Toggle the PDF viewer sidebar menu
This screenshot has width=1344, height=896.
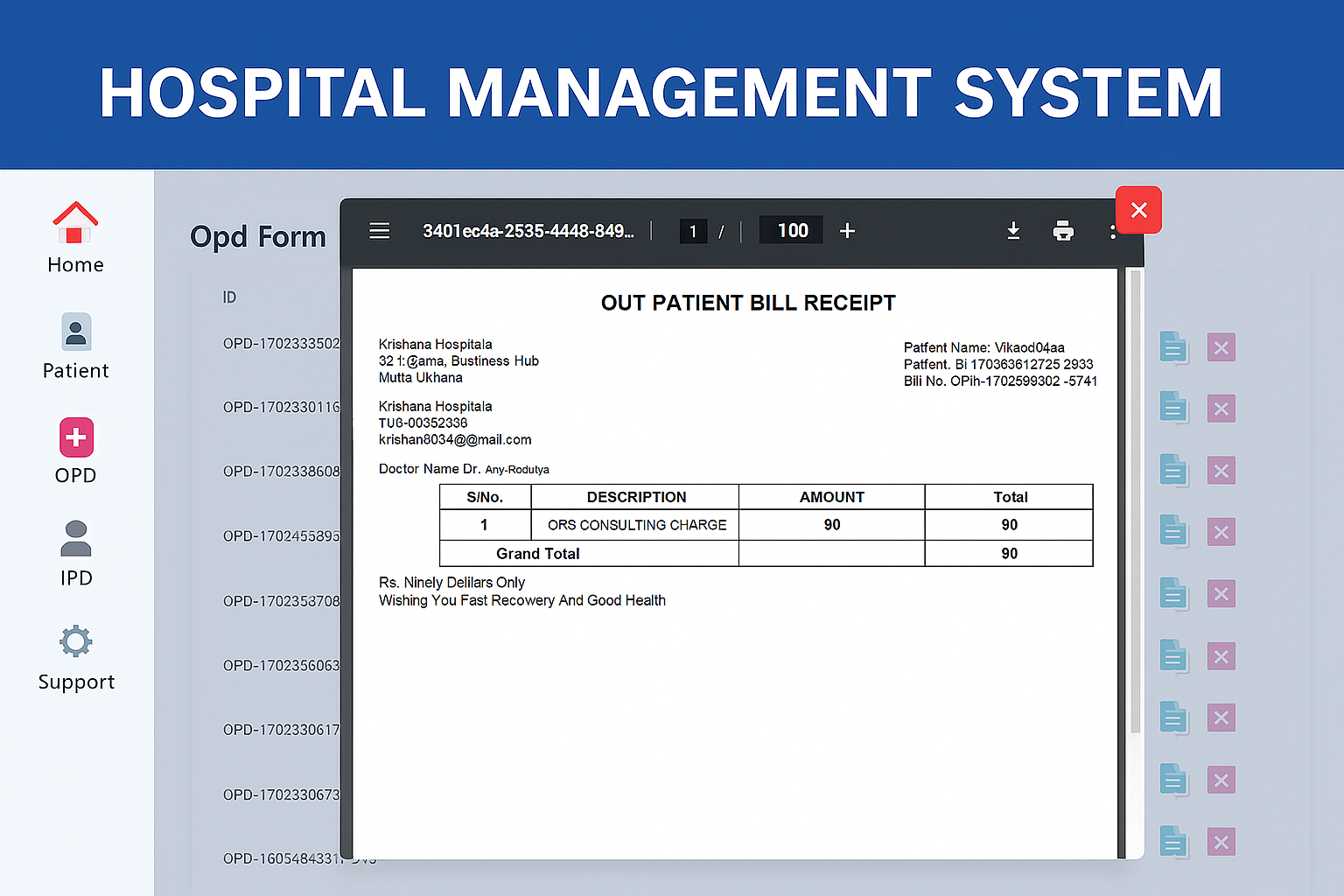379,231
